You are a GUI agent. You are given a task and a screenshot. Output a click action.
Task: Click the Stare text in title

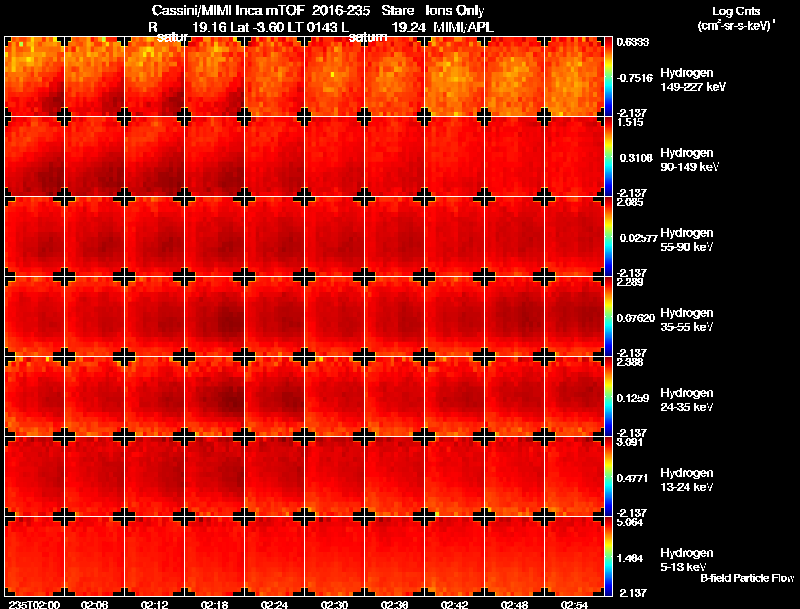(x=398, y=10)
